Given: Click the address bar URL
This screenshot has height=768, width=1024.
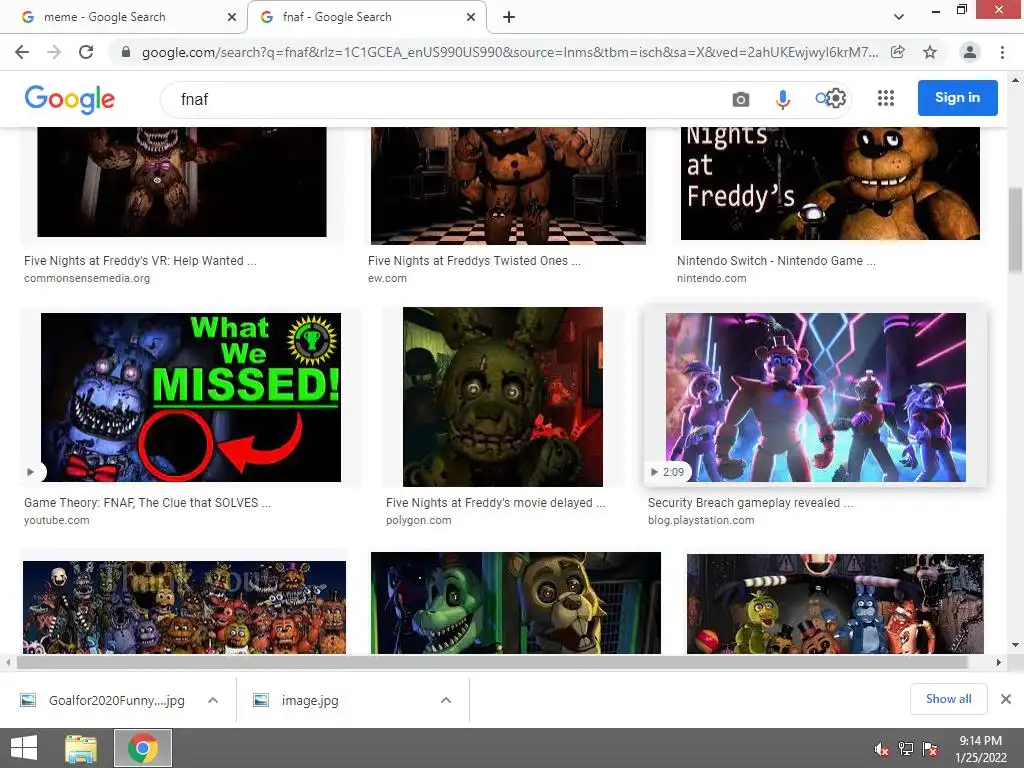Looking at the screenshot, I should click(509, 52).
